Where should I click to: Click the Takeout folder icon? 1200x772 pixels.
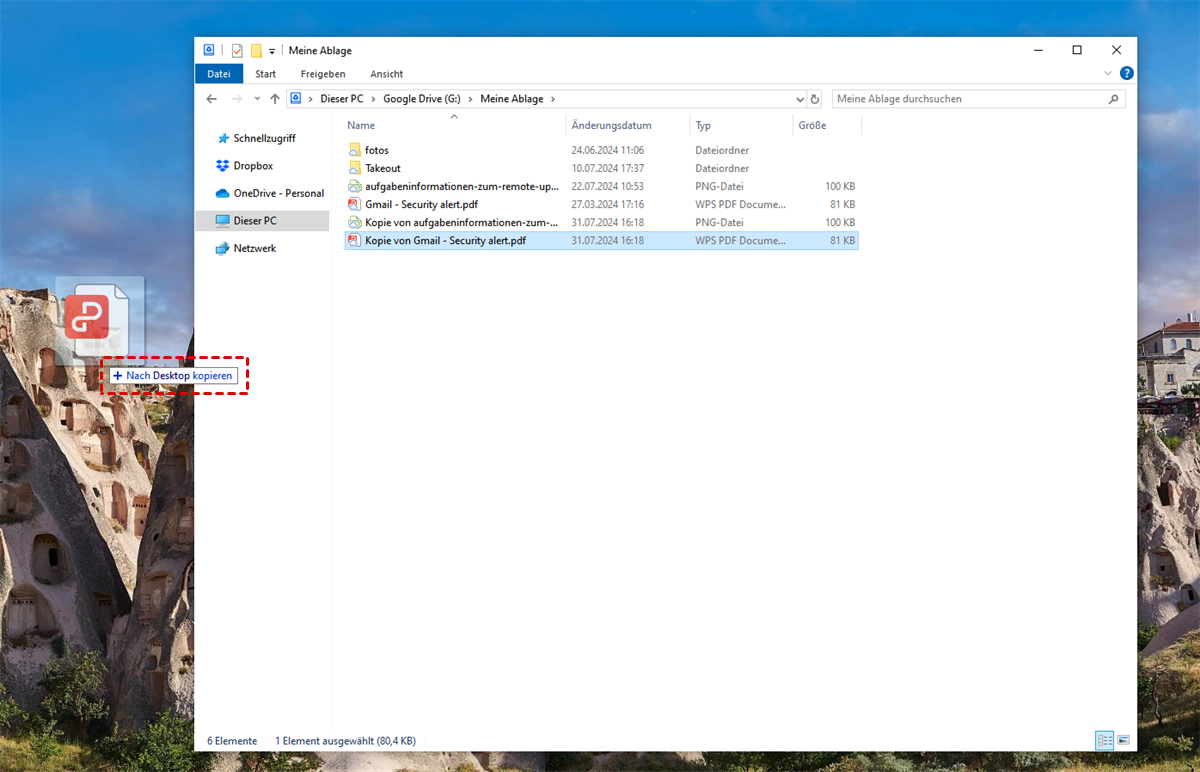coord(354,168)
